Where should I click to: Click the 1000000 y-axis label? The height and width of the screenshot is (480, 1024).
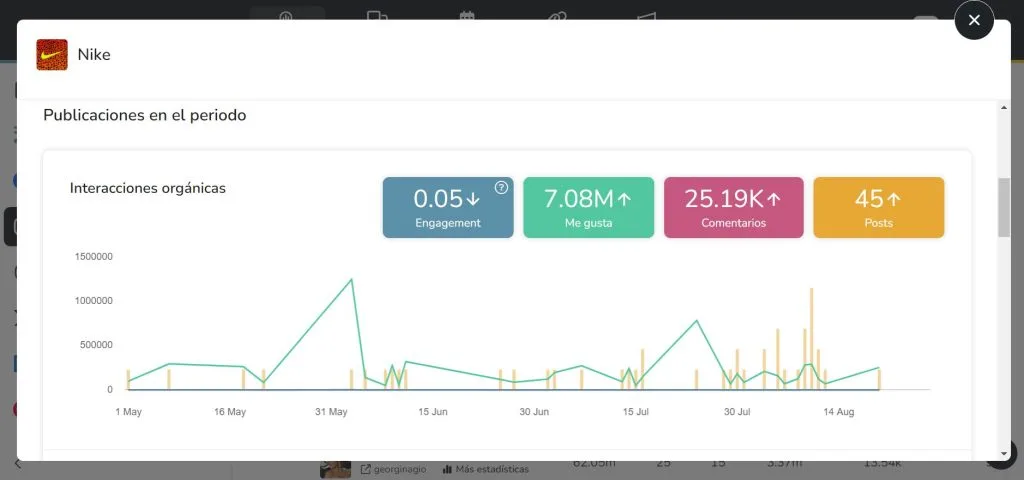point(92,301)
